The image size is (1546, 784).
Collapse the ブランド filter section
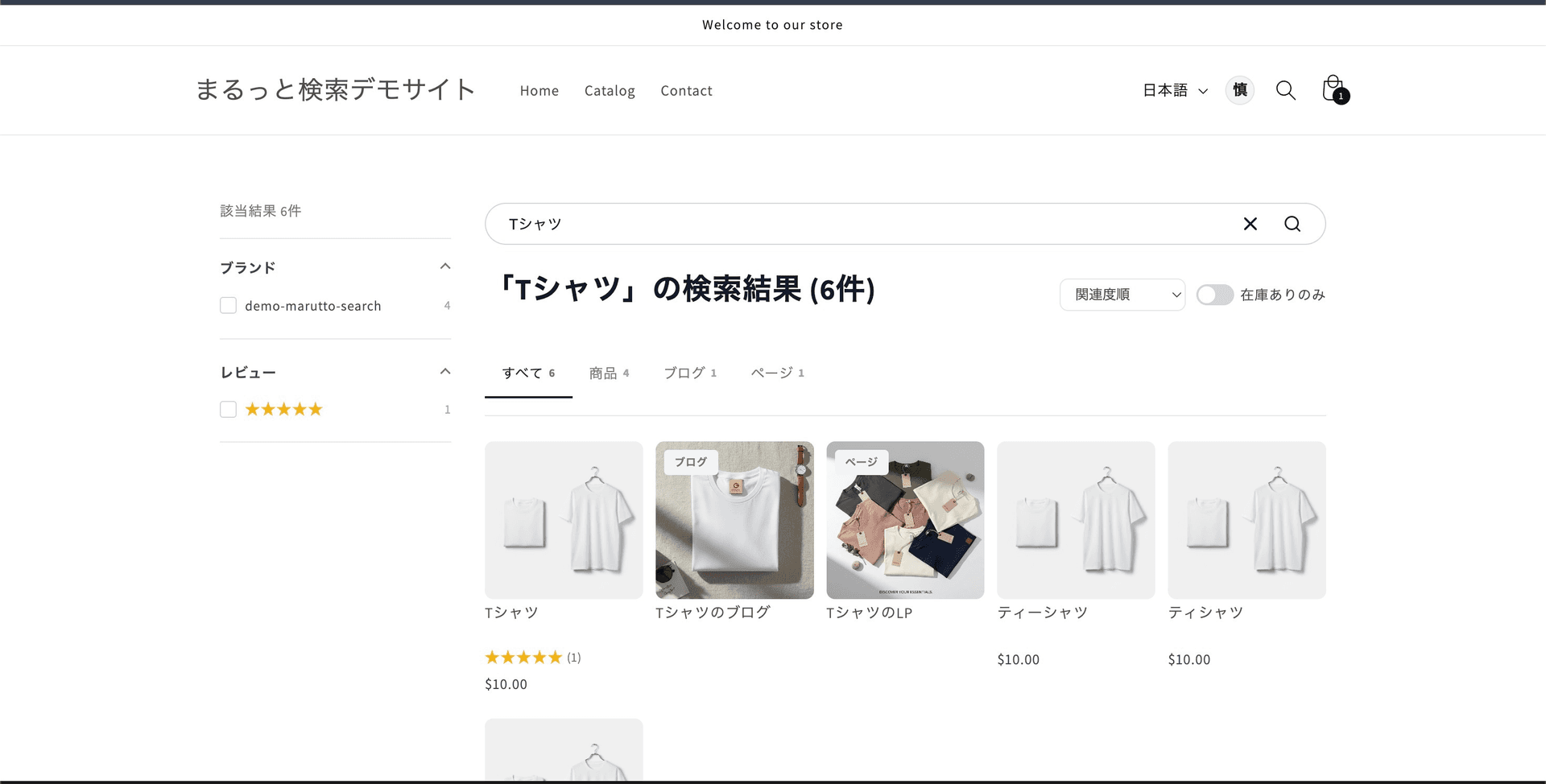(445, 266)
